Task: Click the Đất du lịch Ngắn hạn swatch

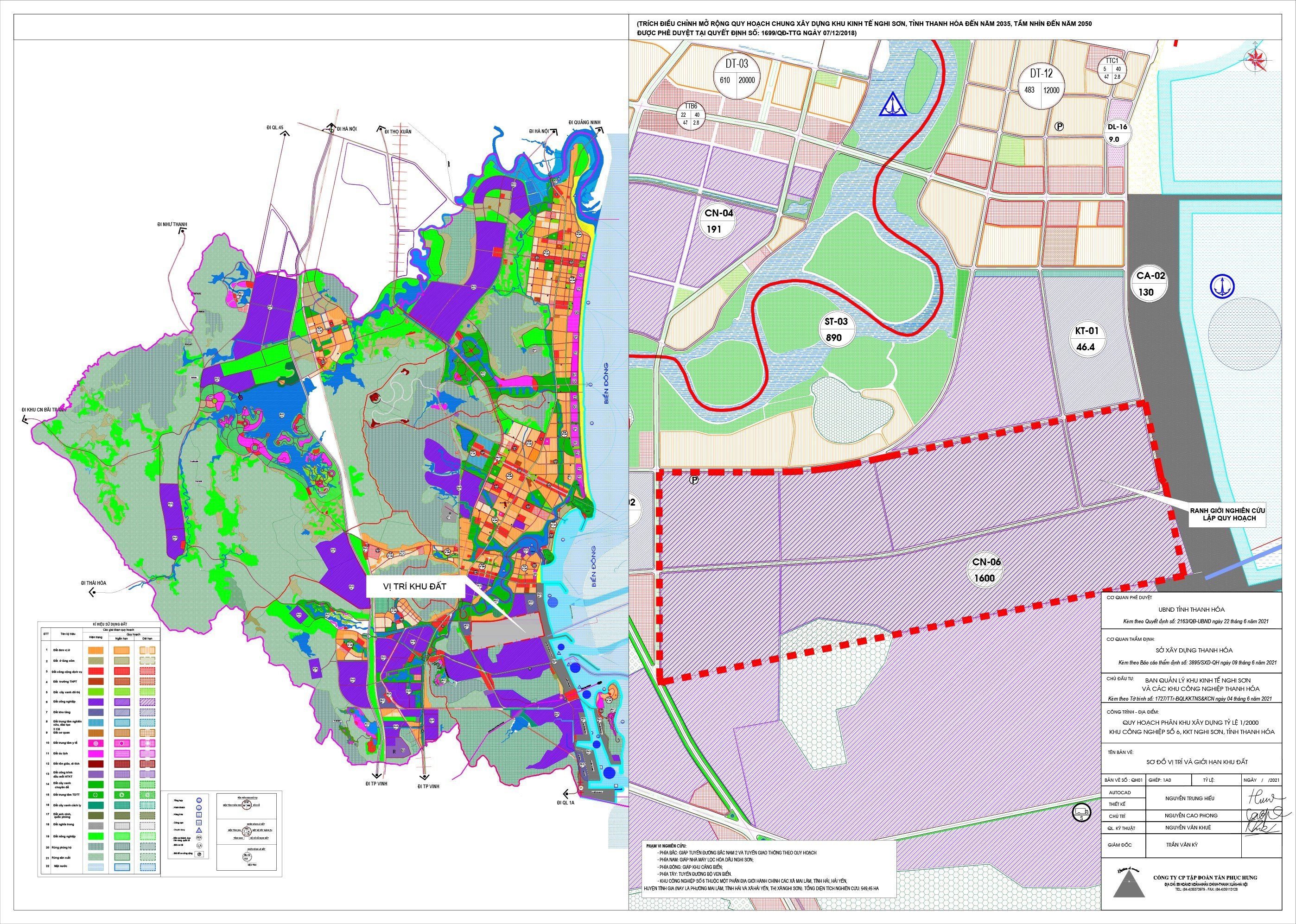Action: point(122,754)
